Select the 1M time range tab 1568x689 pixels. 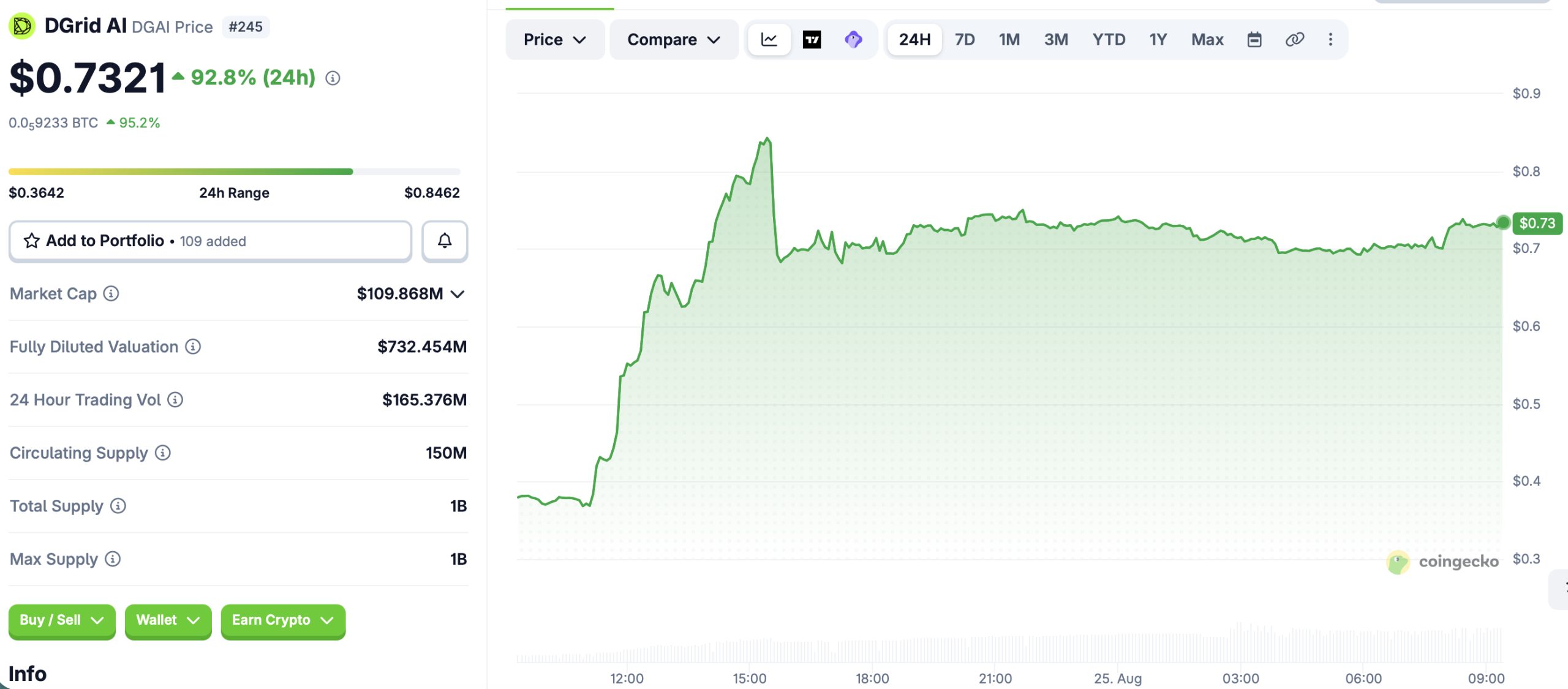coord(1009,40)
